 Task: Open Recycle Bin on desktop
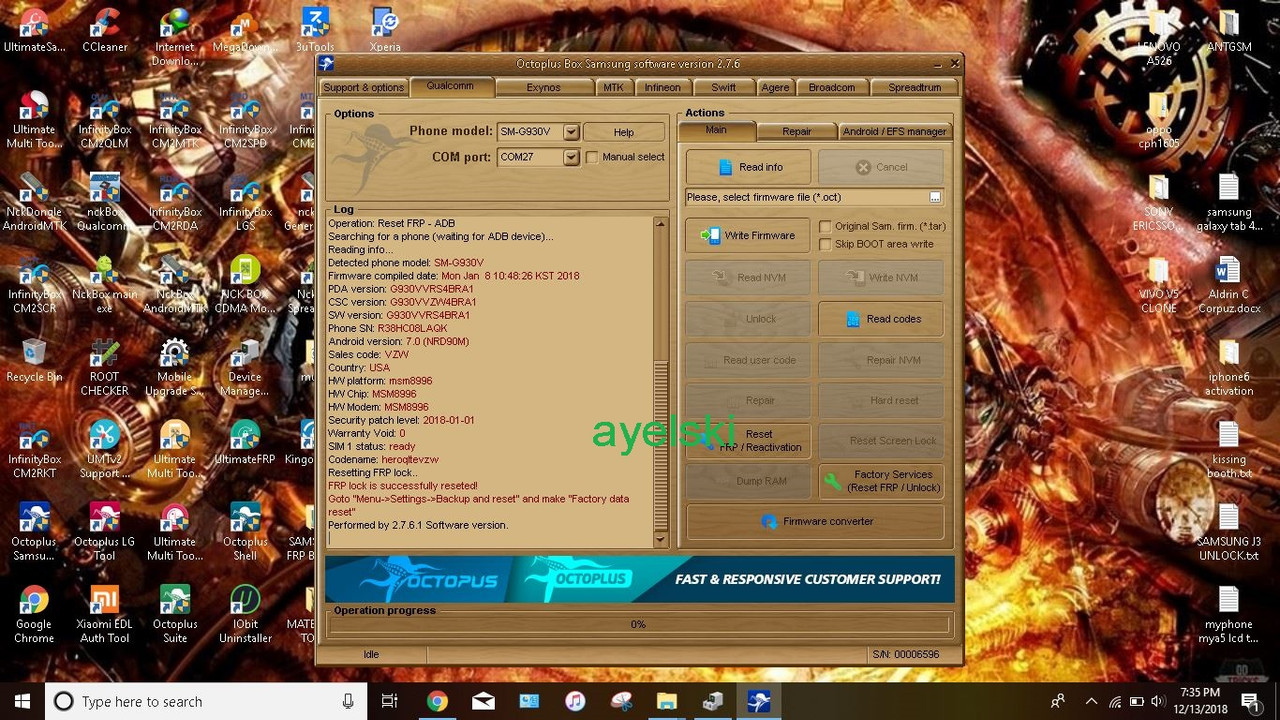[34, 360]
